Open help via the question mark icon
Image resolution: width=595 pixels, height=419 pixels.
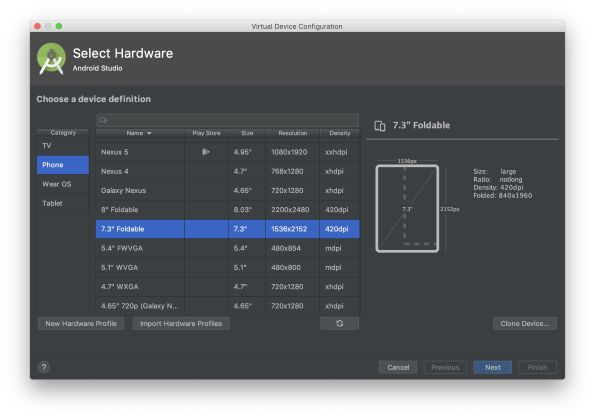point(44,367)
